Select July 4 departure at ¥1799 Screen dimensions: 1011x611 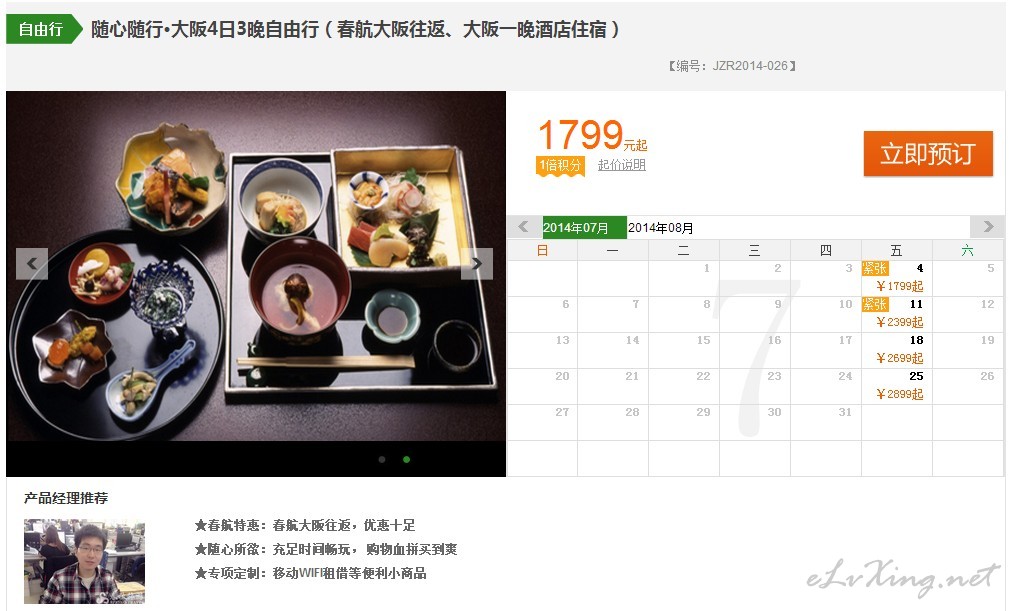897,278
